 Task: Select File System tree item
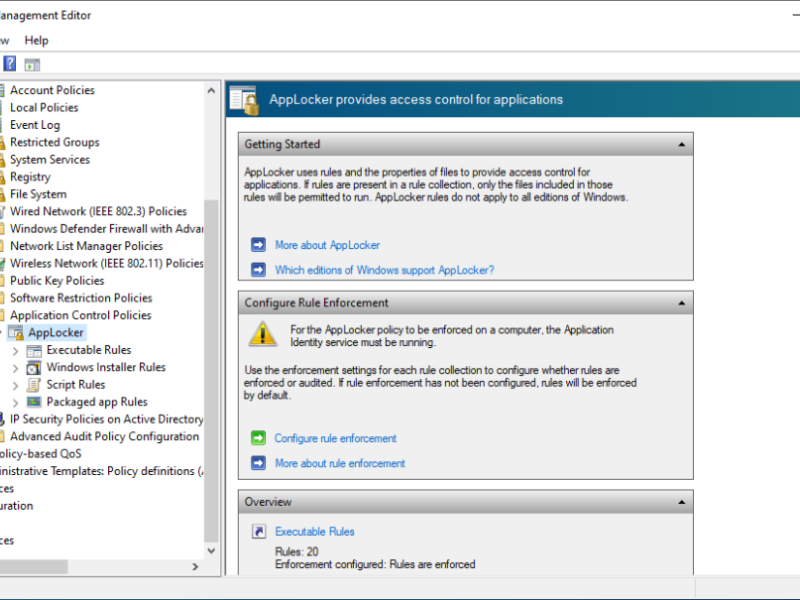point(38,194)
